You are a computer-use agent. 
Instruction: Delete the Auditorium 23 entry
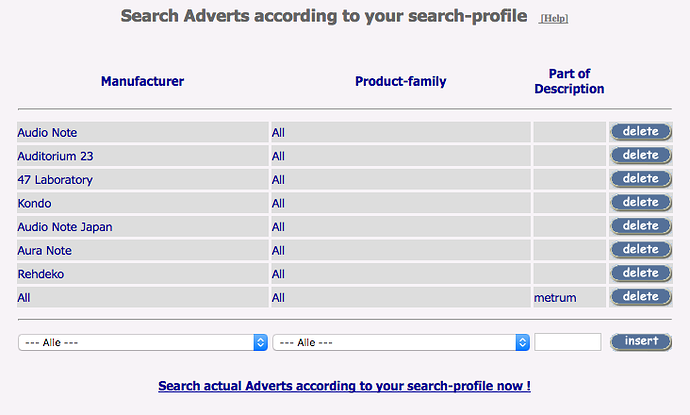641,155
